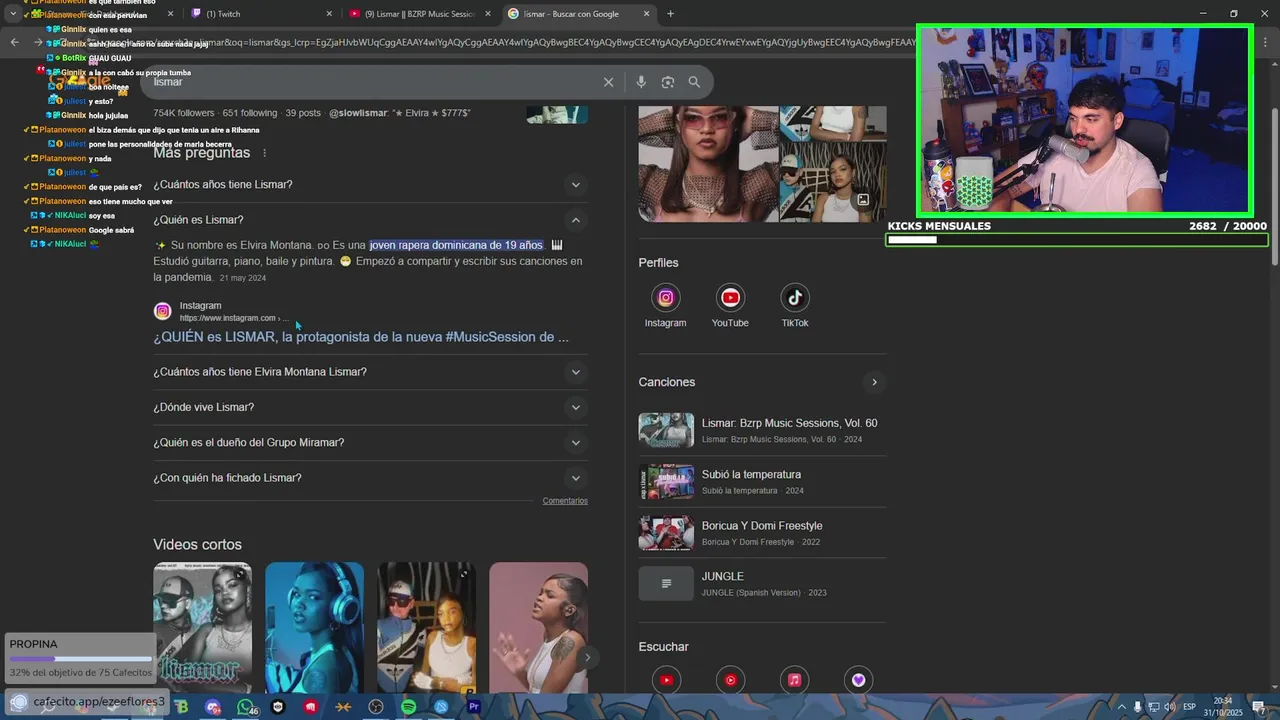This screenshot has width=1280, height=720.
Task: Open Adobe Premiere Pro from the taskbar
Action: point(474,707)
